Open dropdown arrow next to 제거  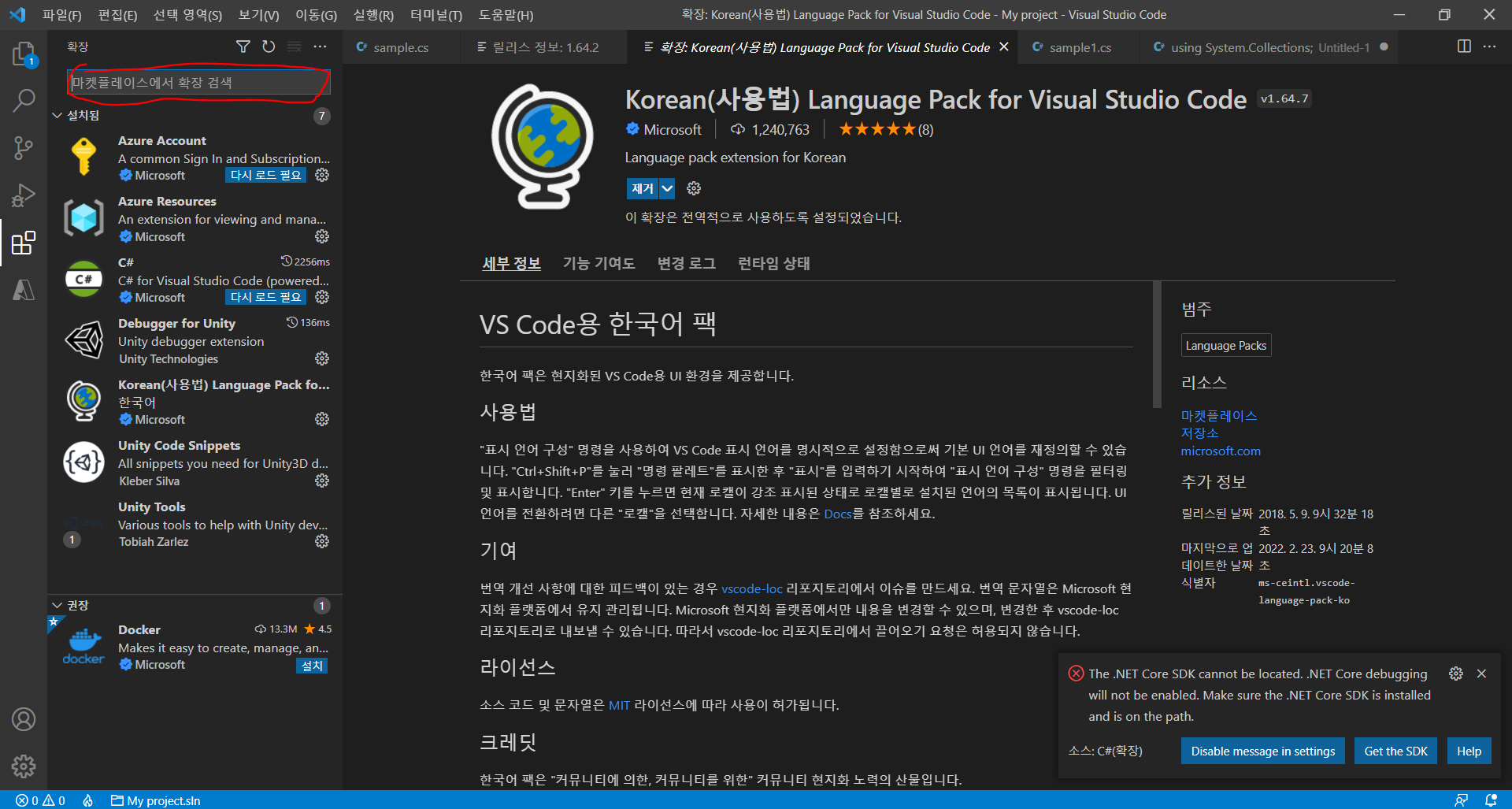(667, 188)
